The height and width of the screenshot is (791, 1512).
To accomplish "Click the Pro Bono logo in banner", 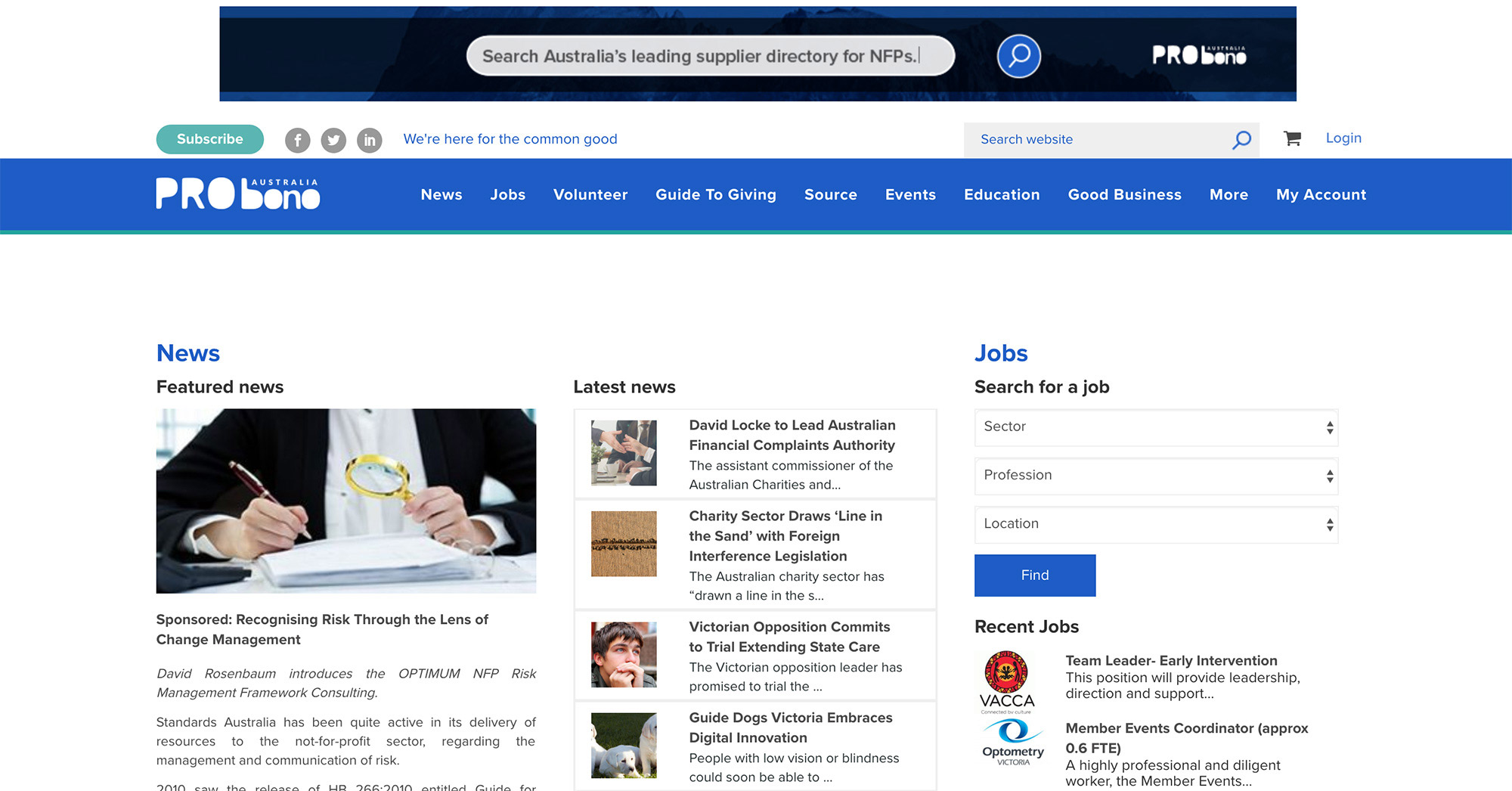I will [1199, 54].
